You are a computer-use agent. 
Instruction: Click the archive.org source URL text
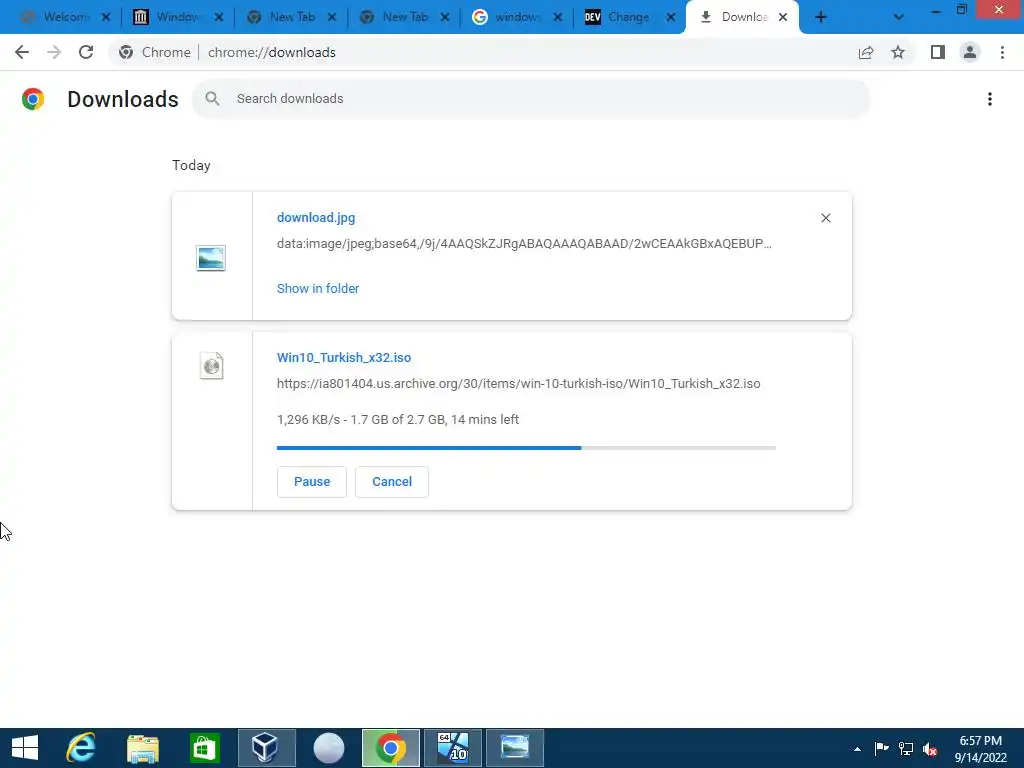(519, 384)
